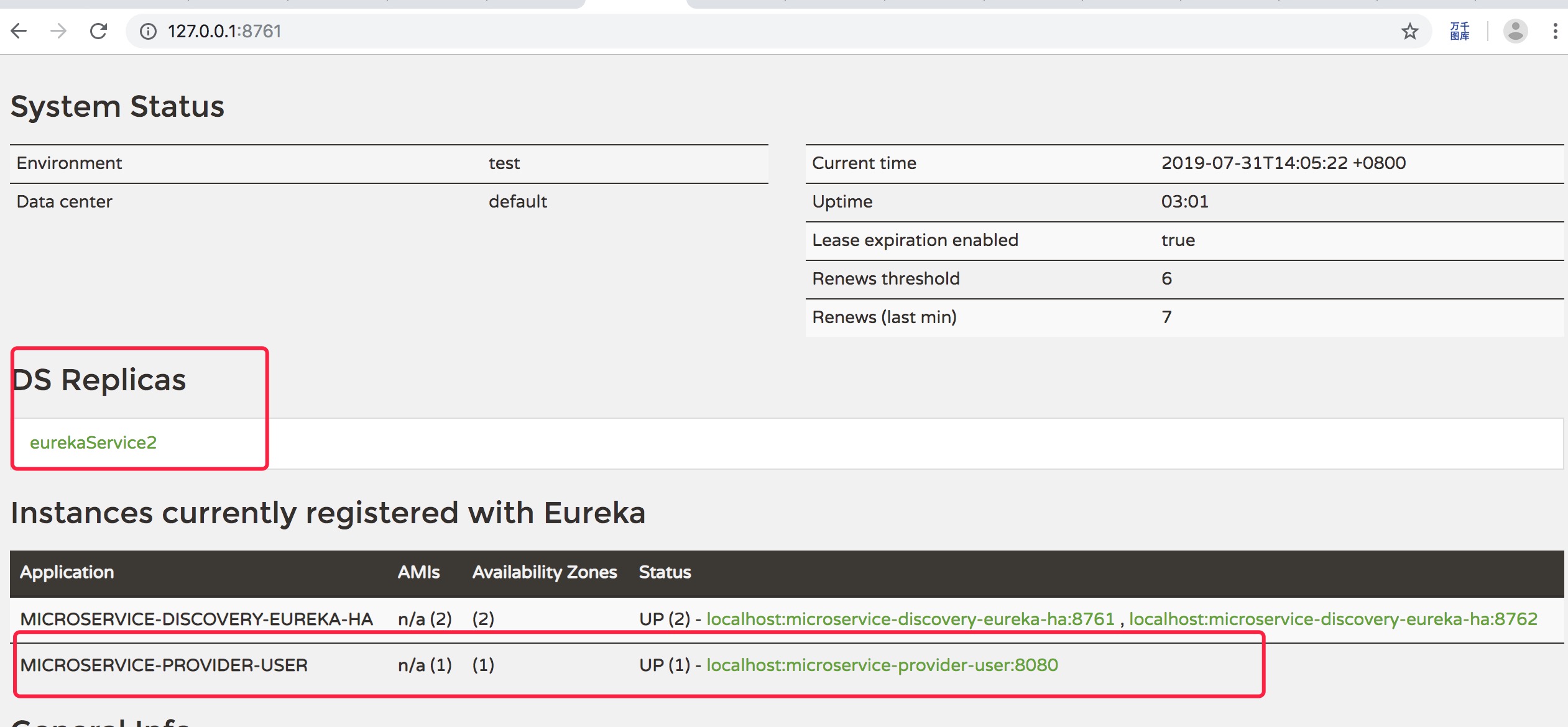Screen dimensions: 1568x727
Task: Click the Current time label
Action: [864, 163]
